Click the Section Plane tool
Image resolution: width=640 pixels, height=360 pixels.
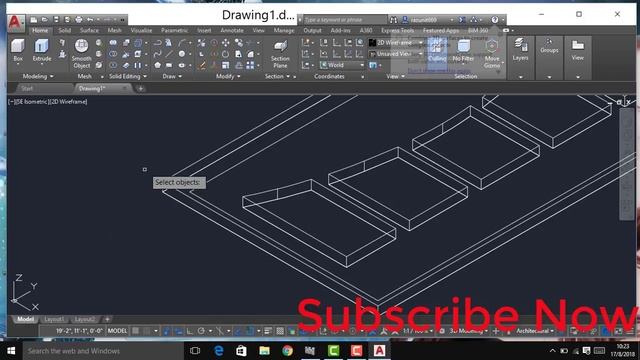(x=280, y=54)
